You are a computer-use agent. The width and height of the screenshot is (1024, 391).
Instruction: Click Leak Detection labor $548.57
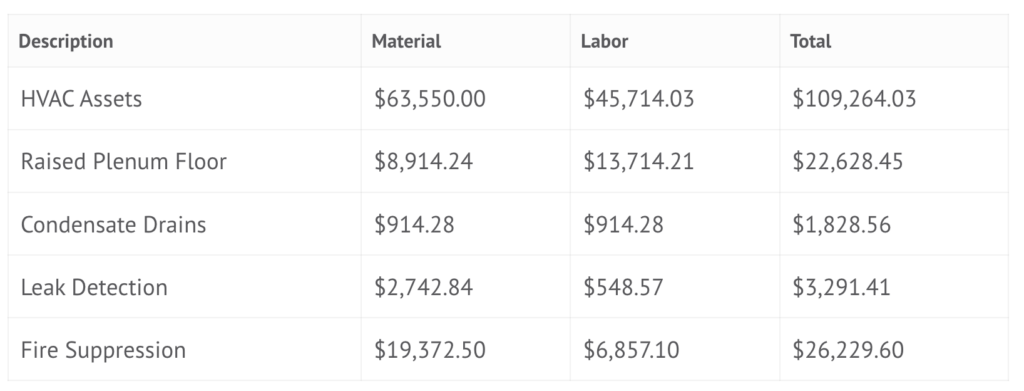click(x=623, y=287)
